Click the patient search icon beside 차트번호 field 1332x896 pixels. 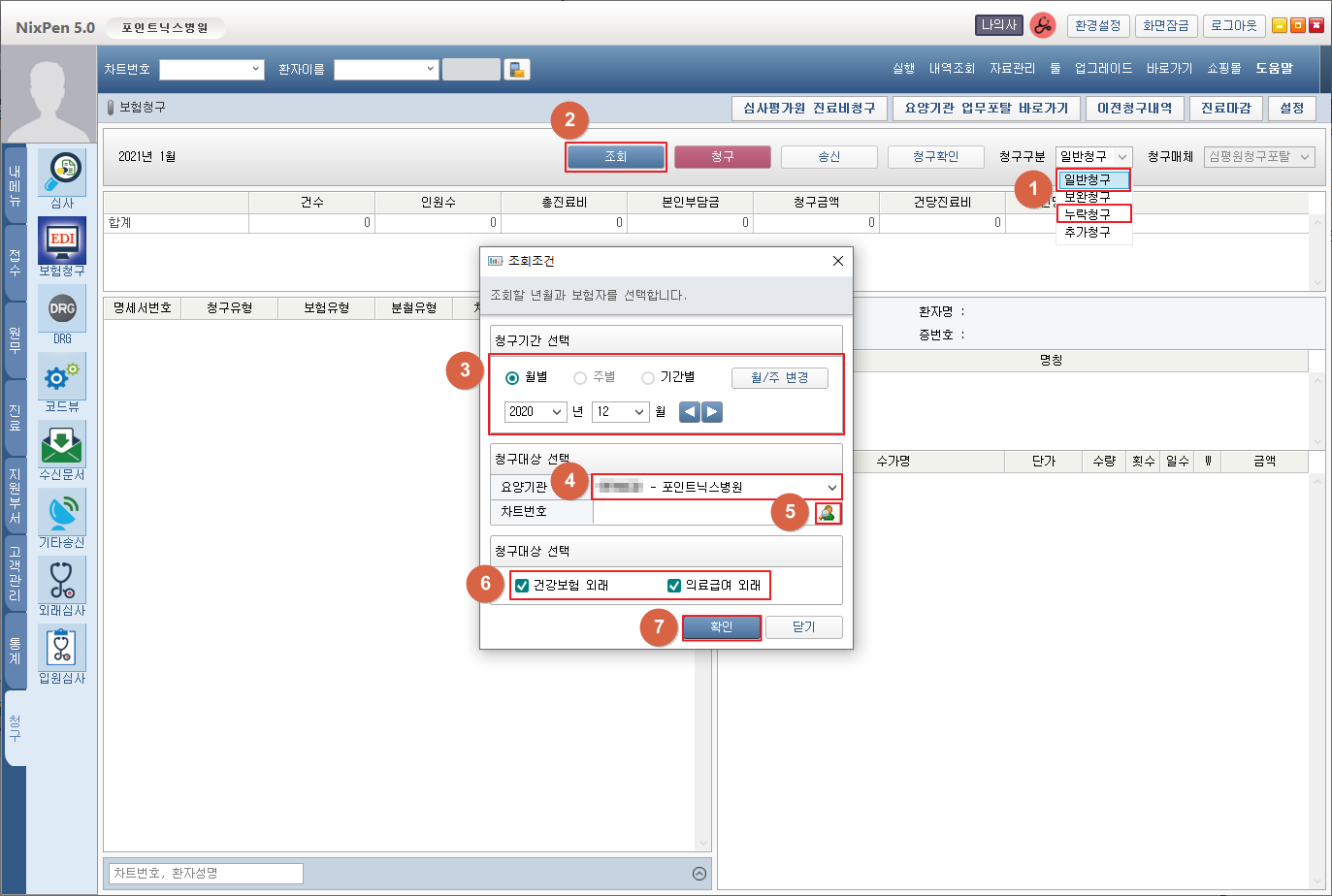tap(828, 513)
